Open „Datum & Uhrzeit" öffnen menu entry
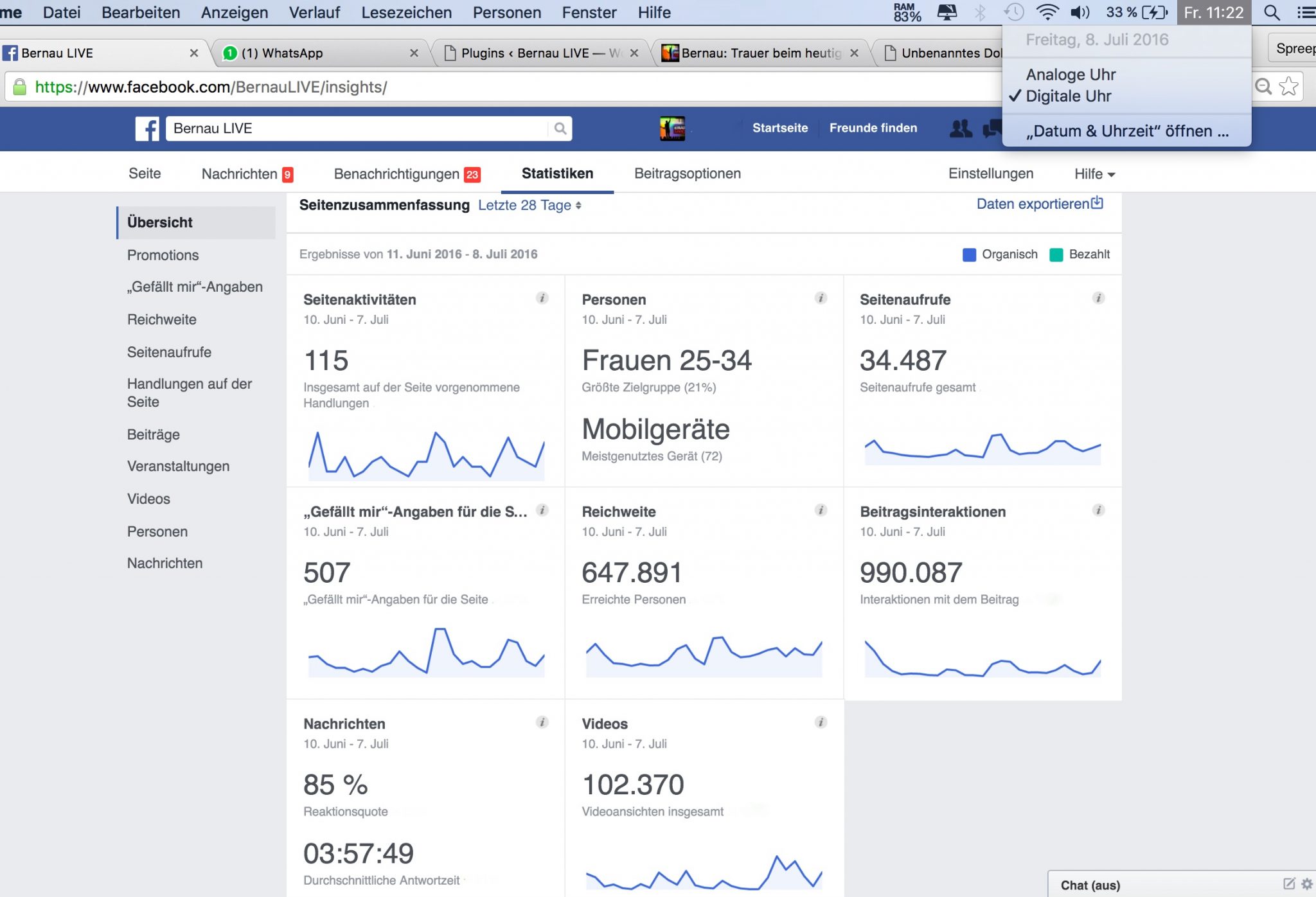1316x897 pixels. pos(1127,131)
